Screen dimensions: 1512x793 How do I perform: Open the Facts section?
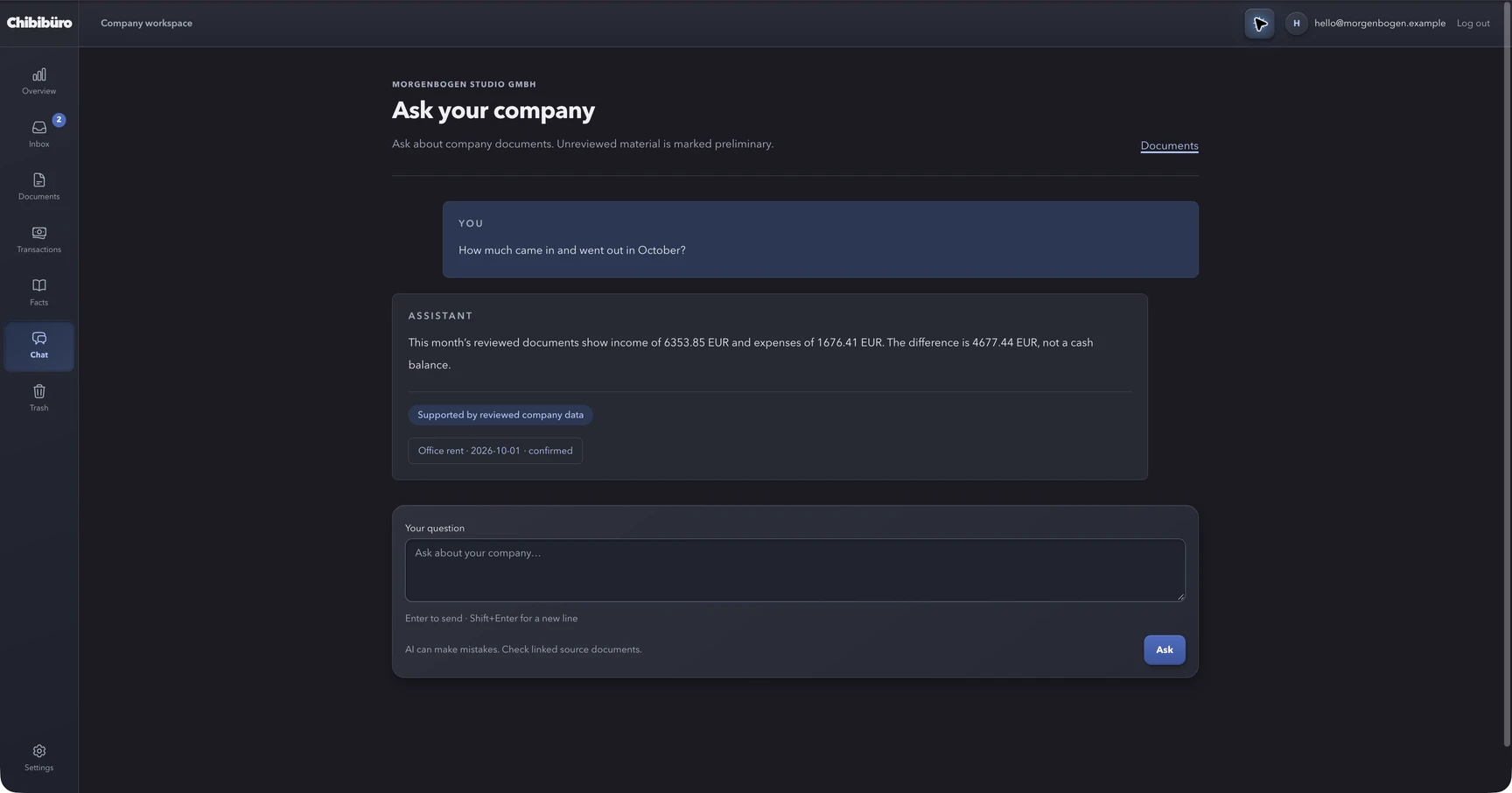pyautogui.click(x=38, y=292)
